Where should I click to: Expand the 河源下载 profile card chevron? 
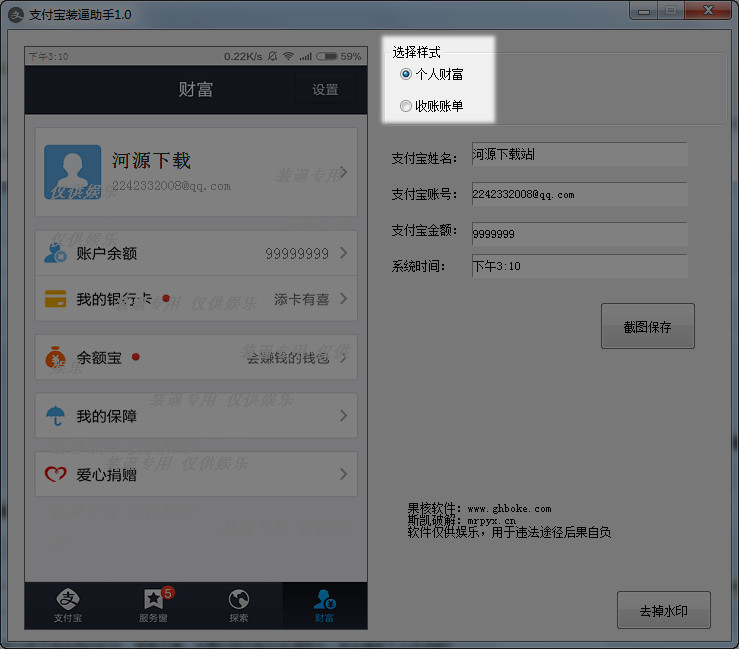pyautogui.click(x=344, y=173)
